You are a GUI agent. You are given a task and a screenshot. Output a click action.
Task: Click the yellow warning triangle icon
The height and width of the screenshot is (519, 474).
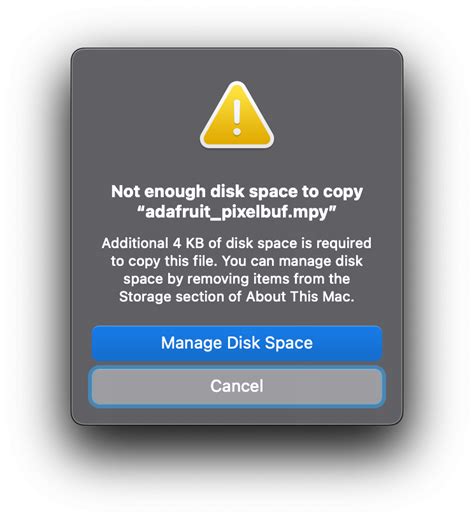click(x=237, y=115)
